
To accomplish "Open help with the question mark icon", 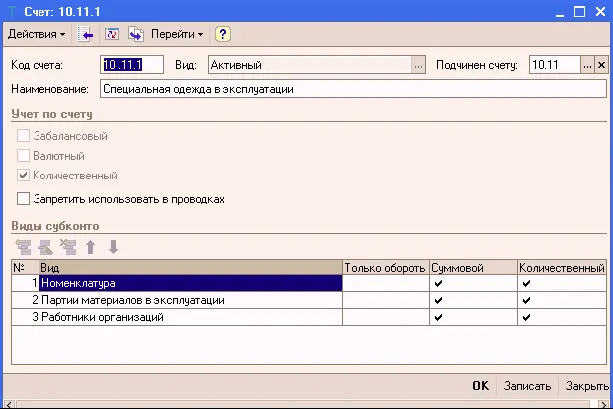I will click(x=223, y=34).
